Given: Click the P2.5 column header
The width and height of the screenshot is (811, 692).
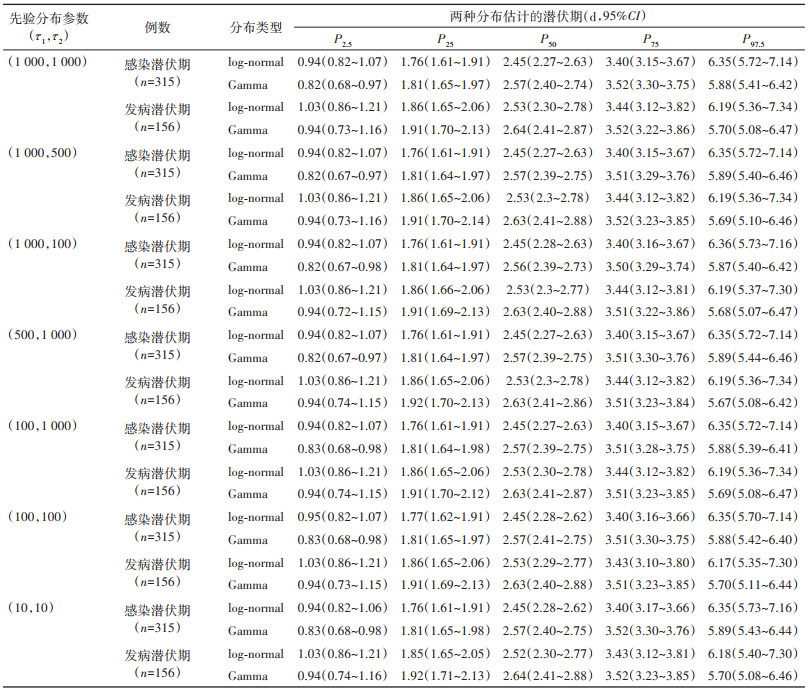Looking at the screenshot, I should (x=342, y=41).
